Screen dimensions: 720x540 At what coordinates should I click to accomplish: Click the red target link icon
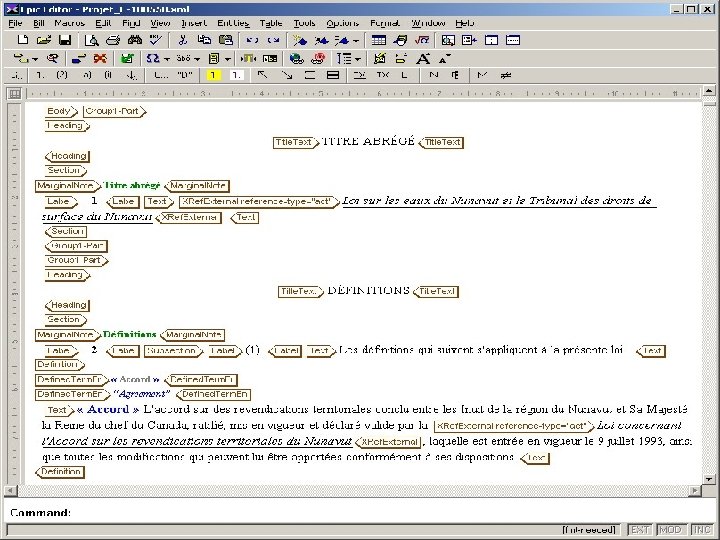318,58
